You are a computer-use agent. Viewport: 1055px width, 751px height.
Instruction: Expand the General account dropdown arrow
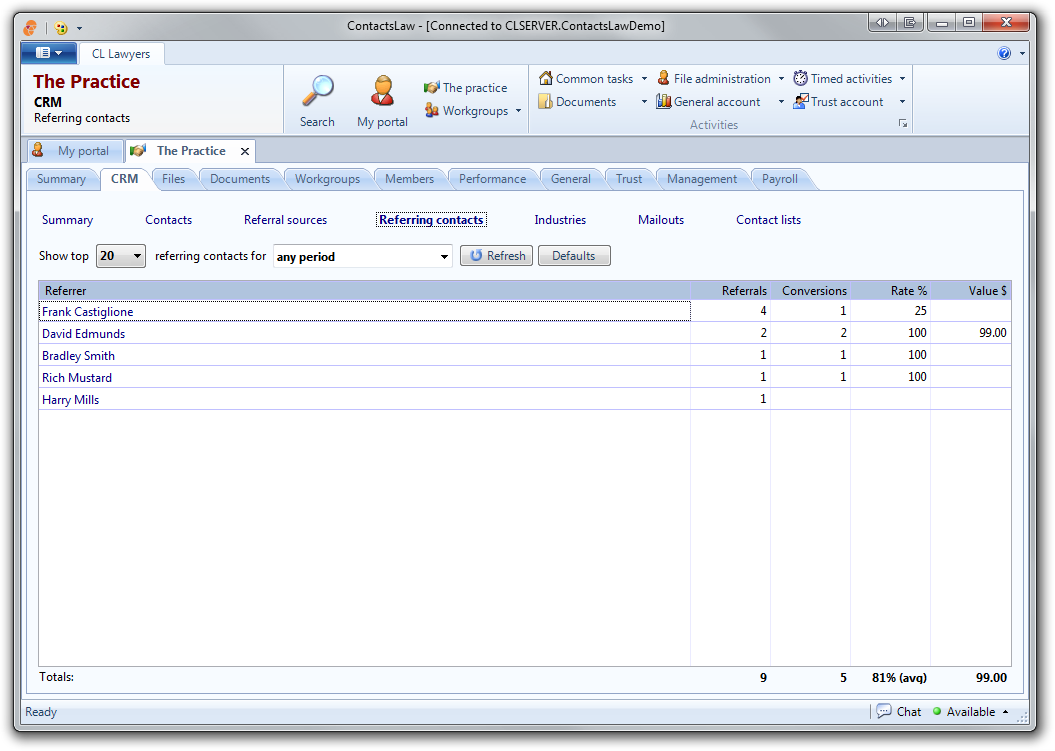(x=781, y=102)
